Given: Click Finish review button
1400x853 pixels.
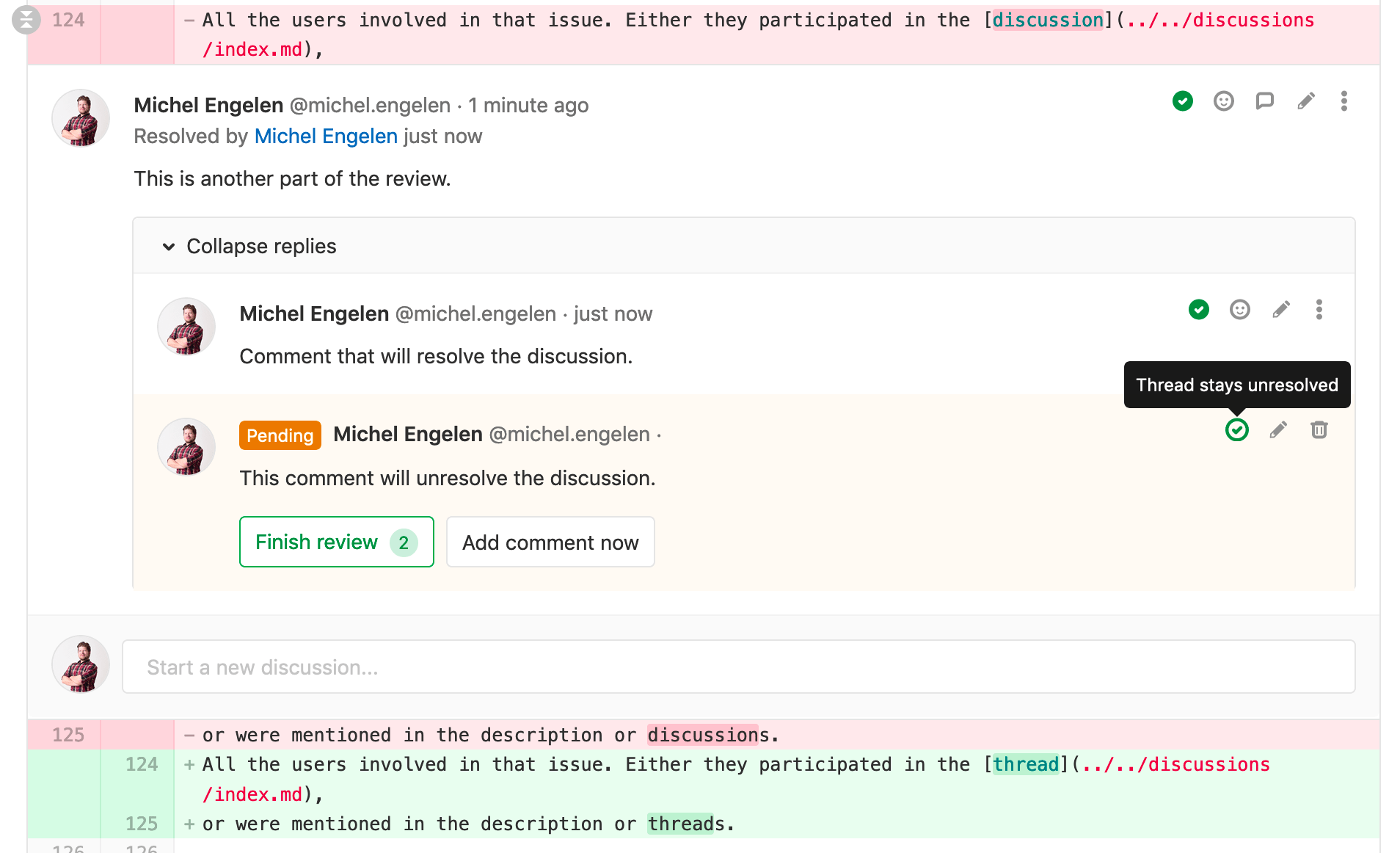Looking at the screenshot, I should click(x=336, y=542).
